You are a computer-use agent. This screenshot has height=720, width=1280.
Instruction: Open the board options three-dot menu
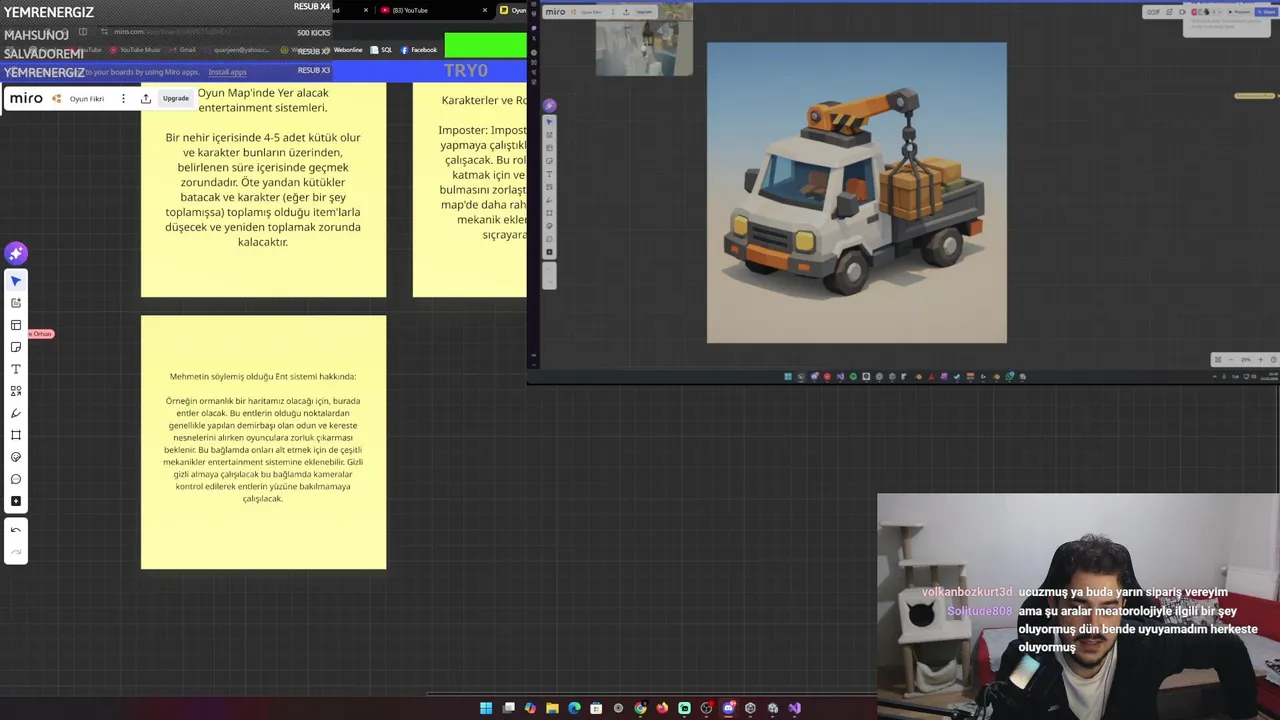click(123, 98)
